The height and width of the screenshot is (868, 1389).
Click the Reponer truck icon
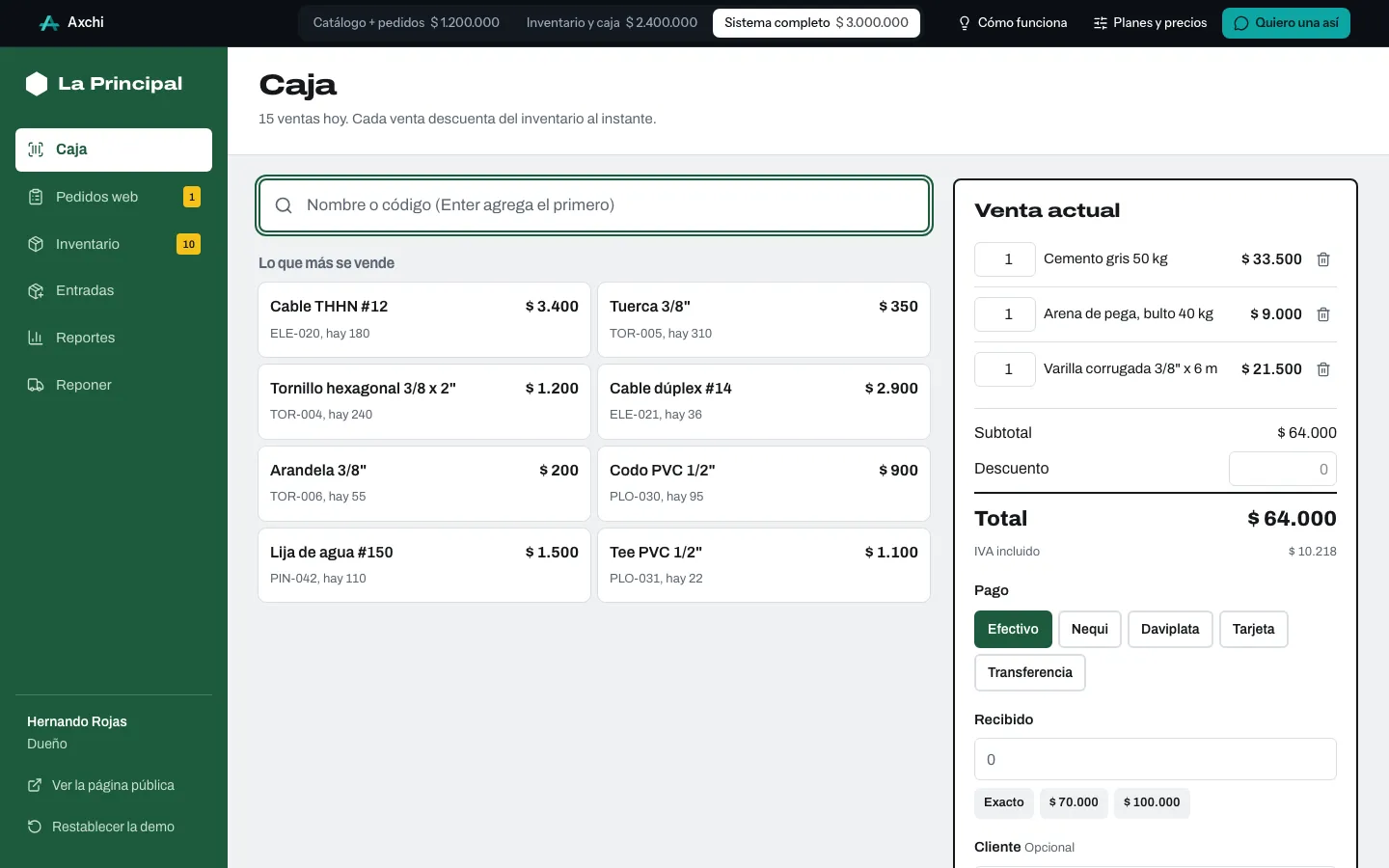tap(36, 385)
